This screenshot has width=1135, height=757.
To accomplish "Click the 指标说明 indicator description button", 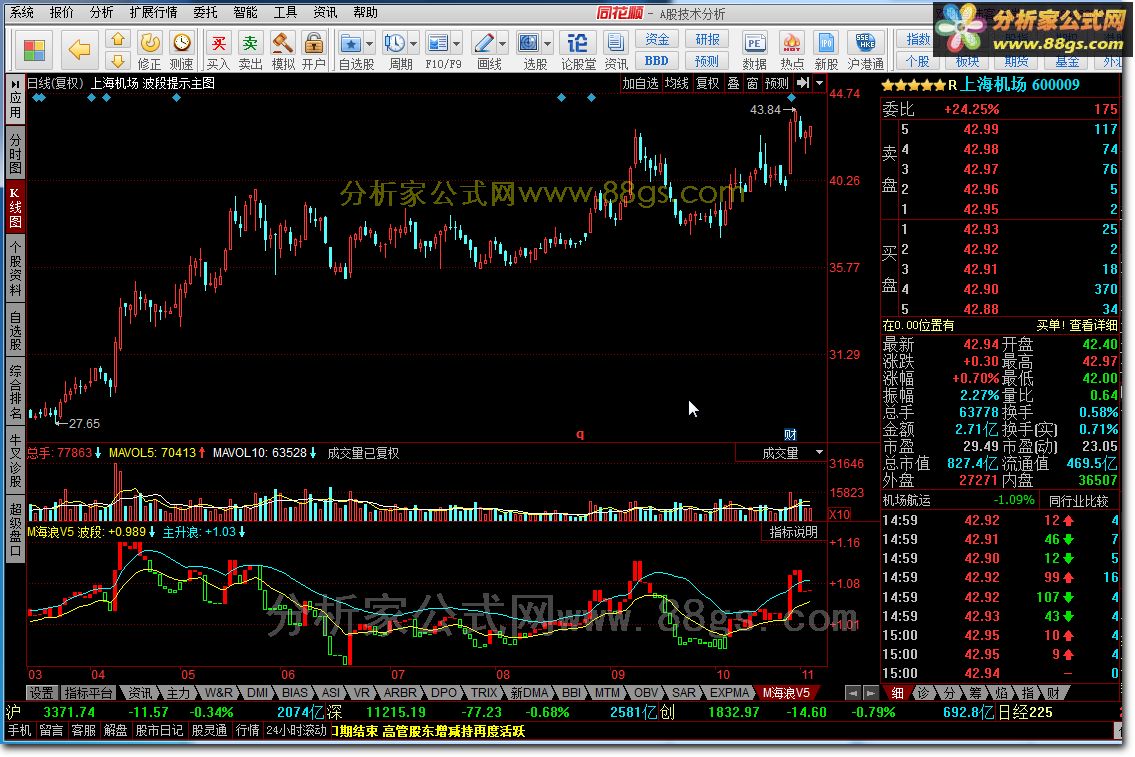I will [793, 532].
